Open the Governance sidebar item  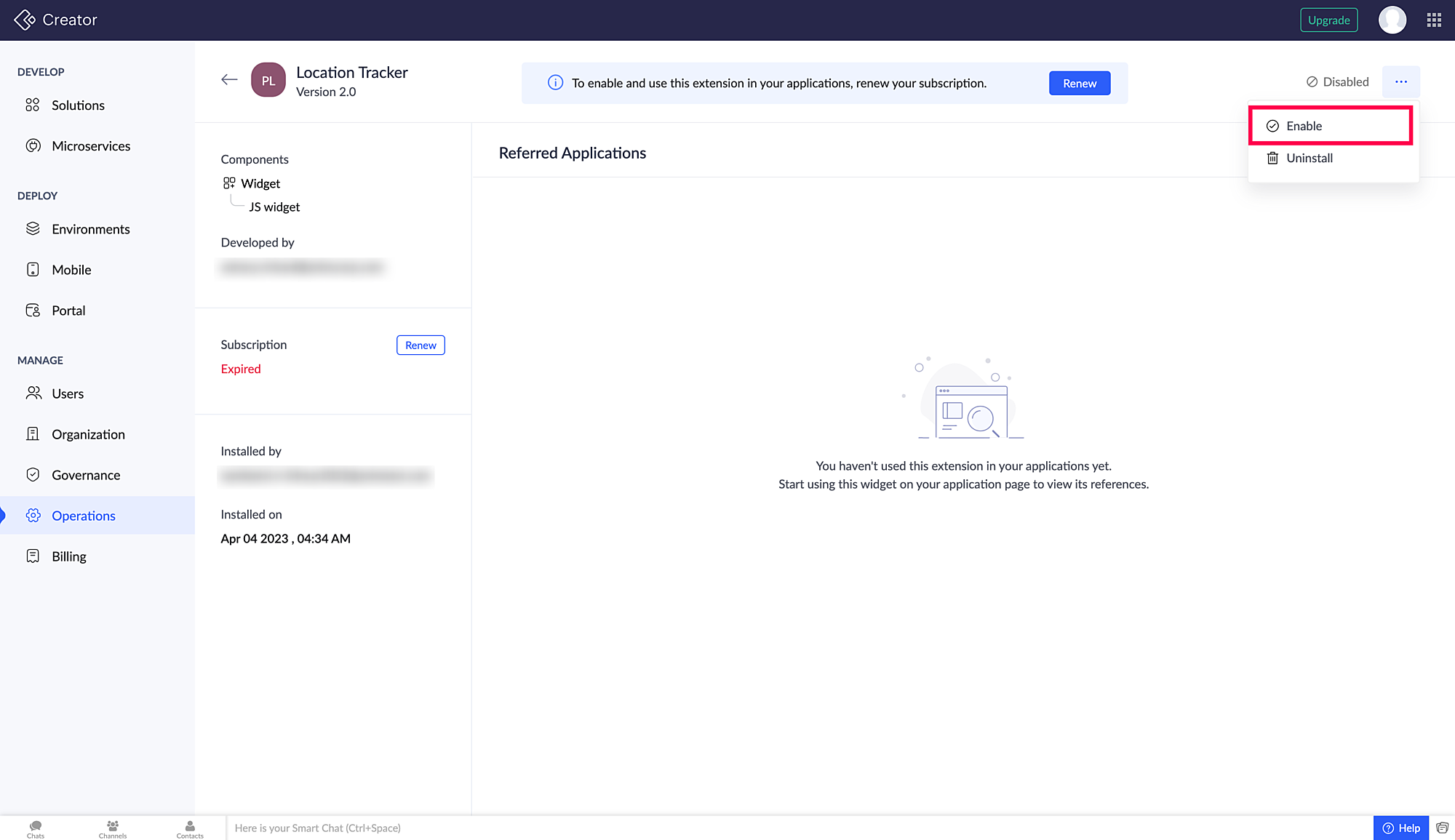86,476
